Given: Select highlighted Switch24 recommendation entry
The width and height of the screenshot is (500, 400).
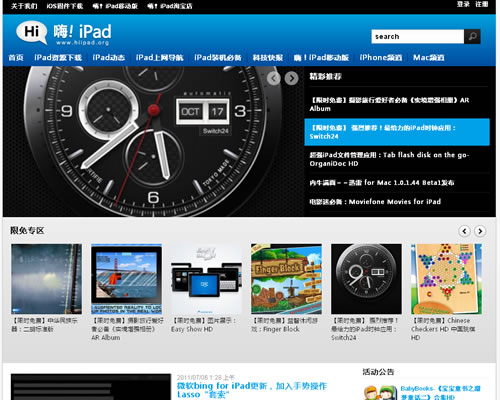Looking at the screenshot, I should tap(397, 132).
